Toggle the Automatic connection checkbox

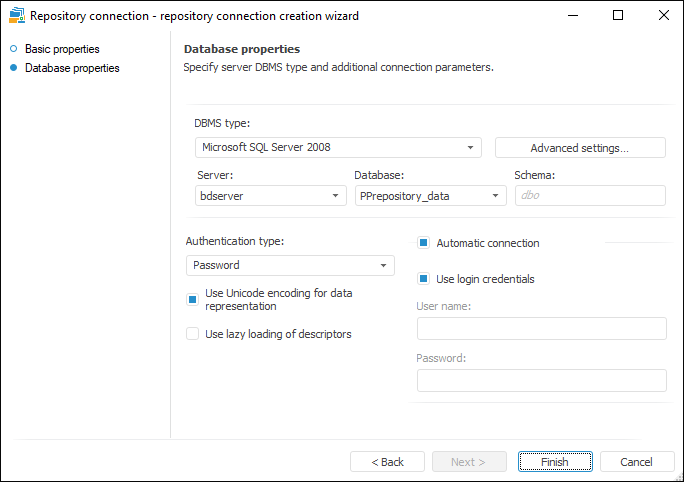[x=424, y=243]
